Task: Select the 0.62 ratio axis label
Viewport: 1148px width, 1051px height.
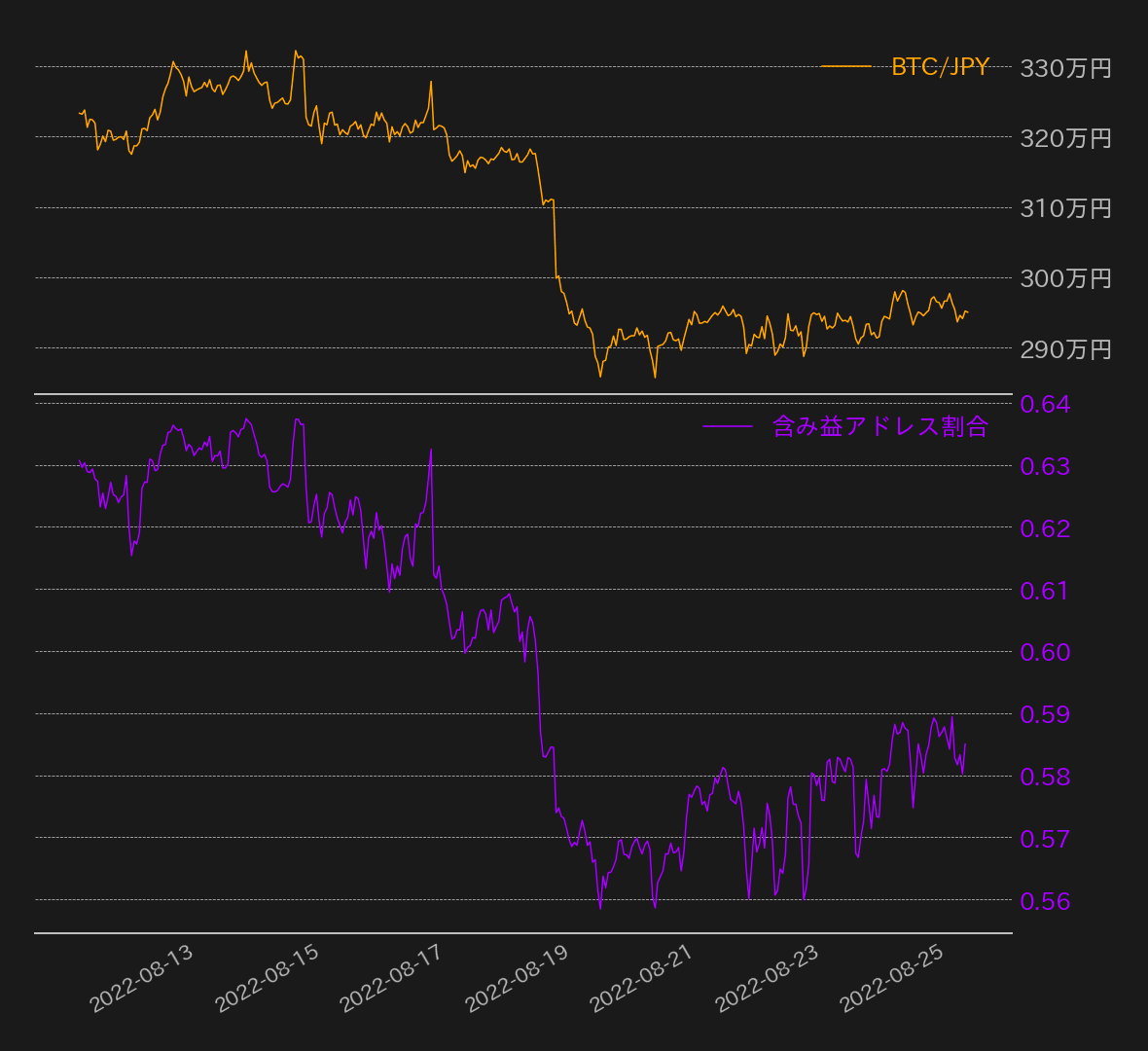Action: [x=1044, y=528]
